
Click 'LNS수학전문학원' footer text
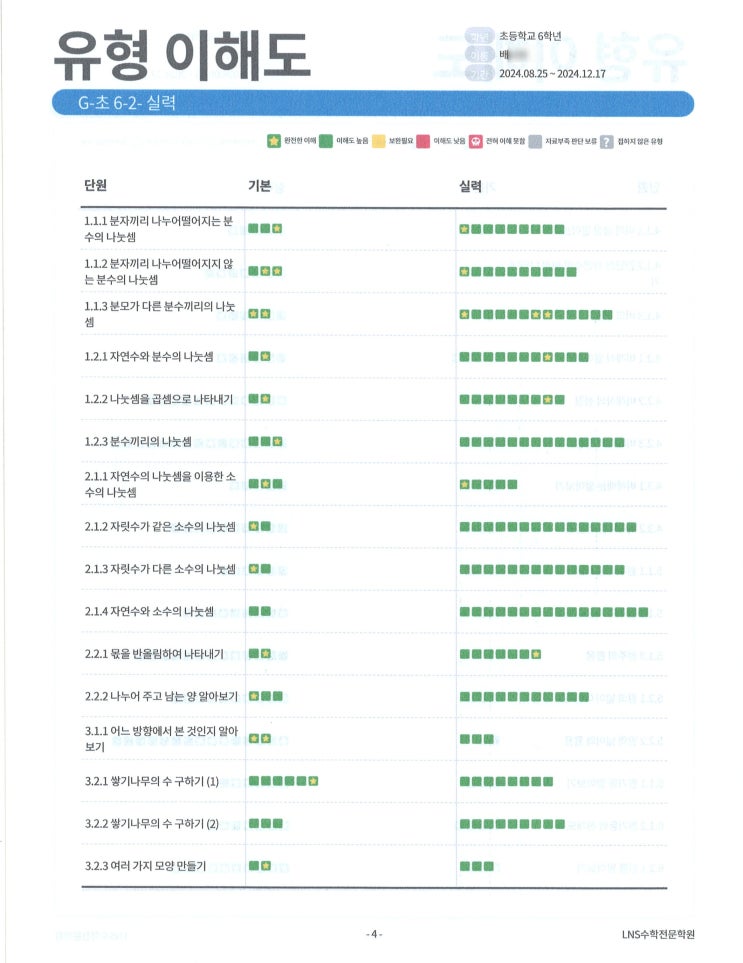pyautogui.click(x=657, y=934)
